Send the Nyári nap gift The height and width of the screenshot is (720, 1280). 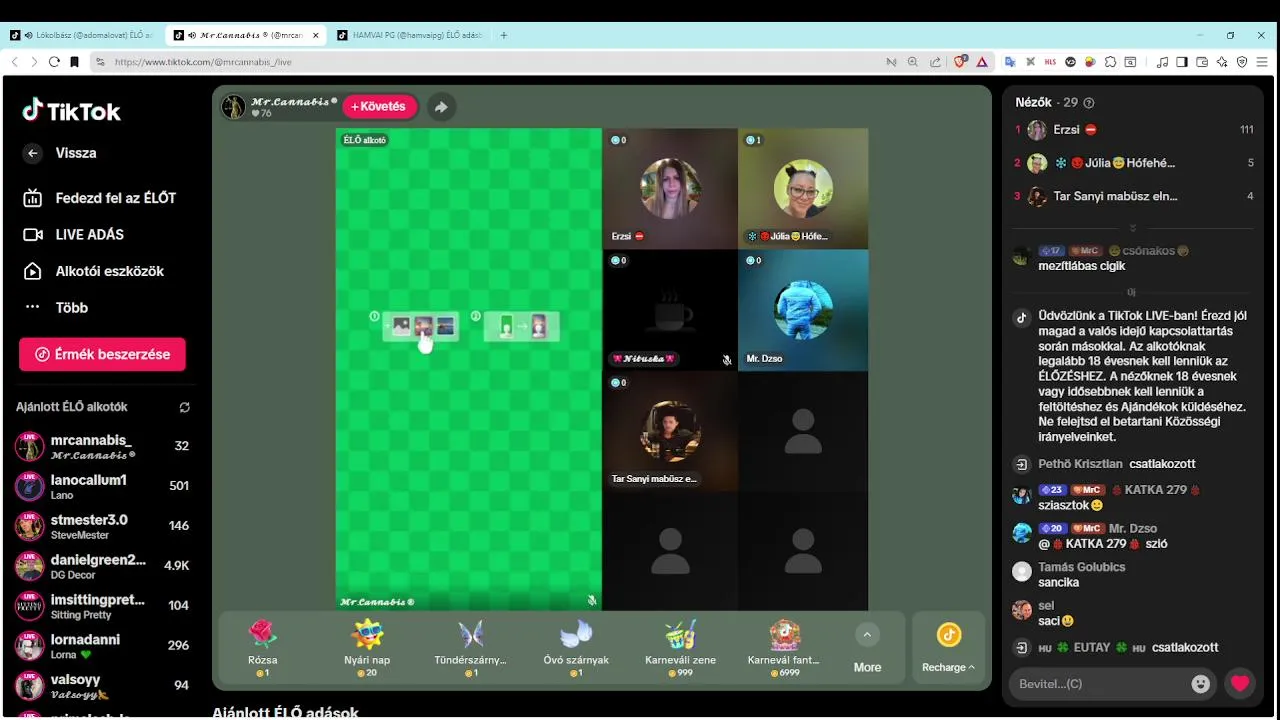[367, 647]
